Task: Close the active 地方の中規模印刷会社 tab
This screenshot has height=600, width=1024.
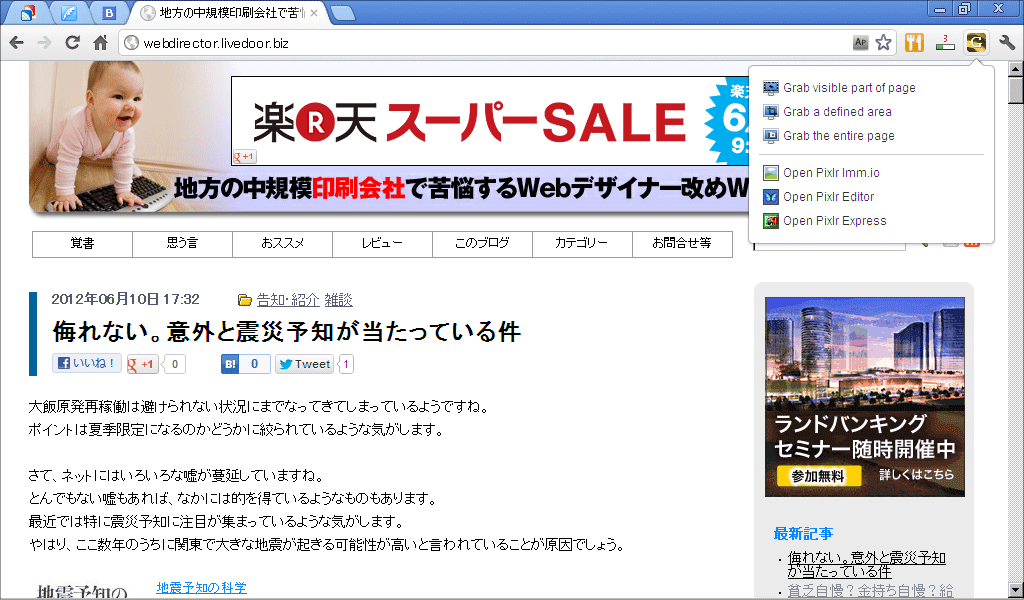Action: (x=314, y=12)
